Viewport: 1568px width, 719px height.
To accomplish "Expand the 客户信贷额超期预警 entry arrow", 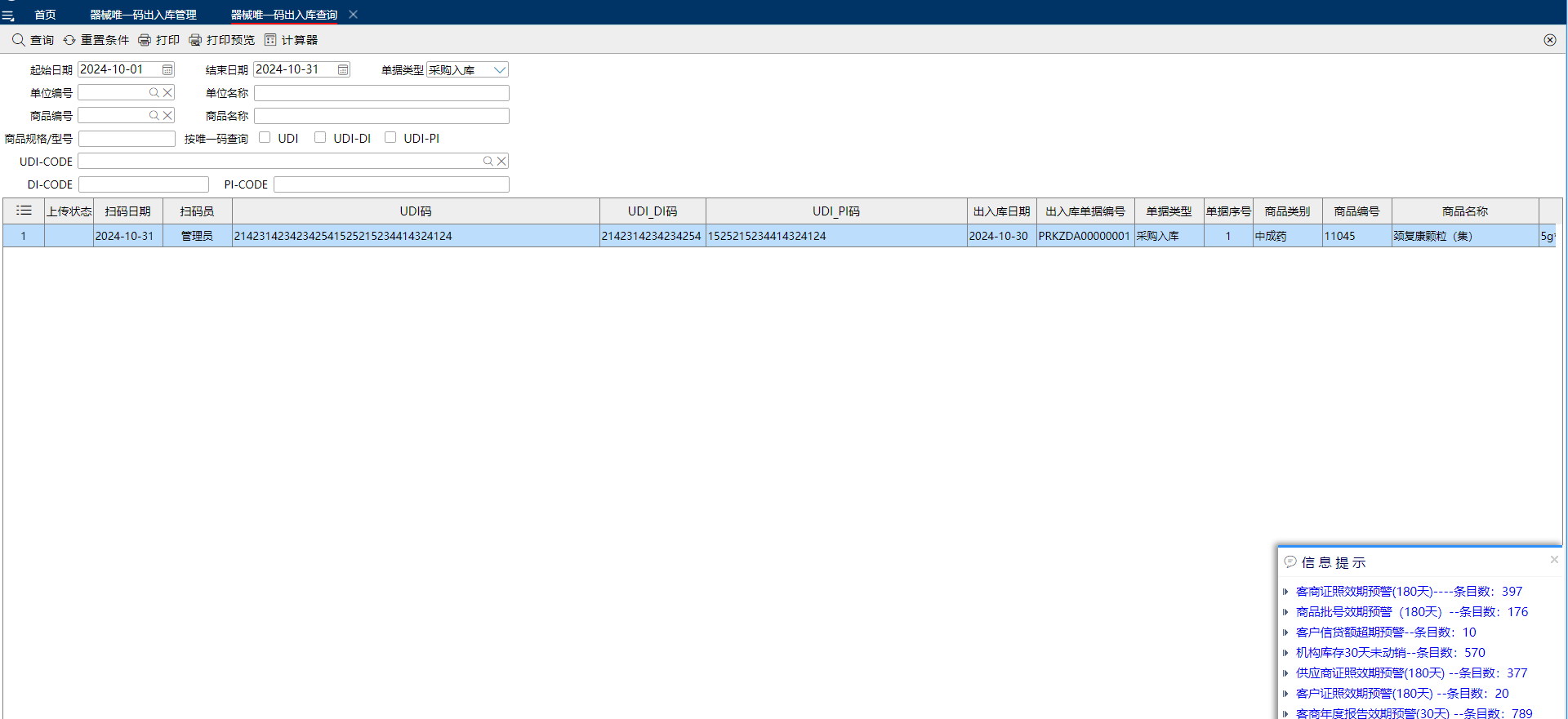I will 1285,632.
